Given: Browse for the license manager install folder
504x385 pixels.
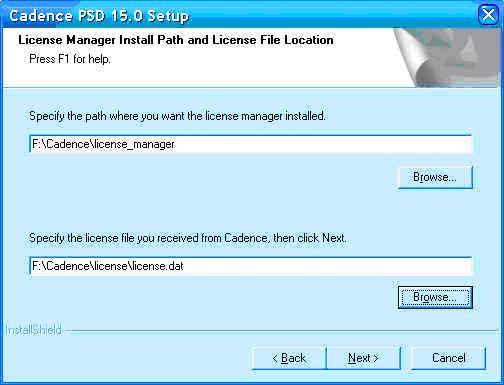Looking at the screenshot, I should (435, 177).
